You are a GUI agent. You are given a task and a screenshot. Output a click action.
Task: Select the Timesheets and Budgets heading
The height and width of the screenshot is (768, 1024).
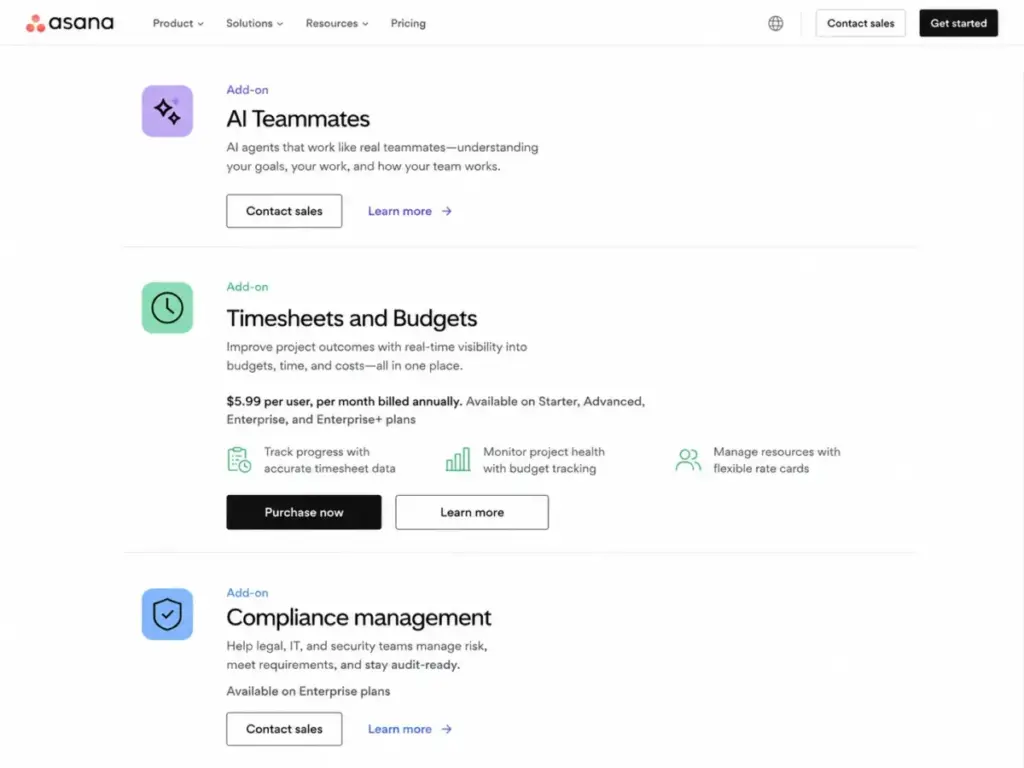point(351,318)
